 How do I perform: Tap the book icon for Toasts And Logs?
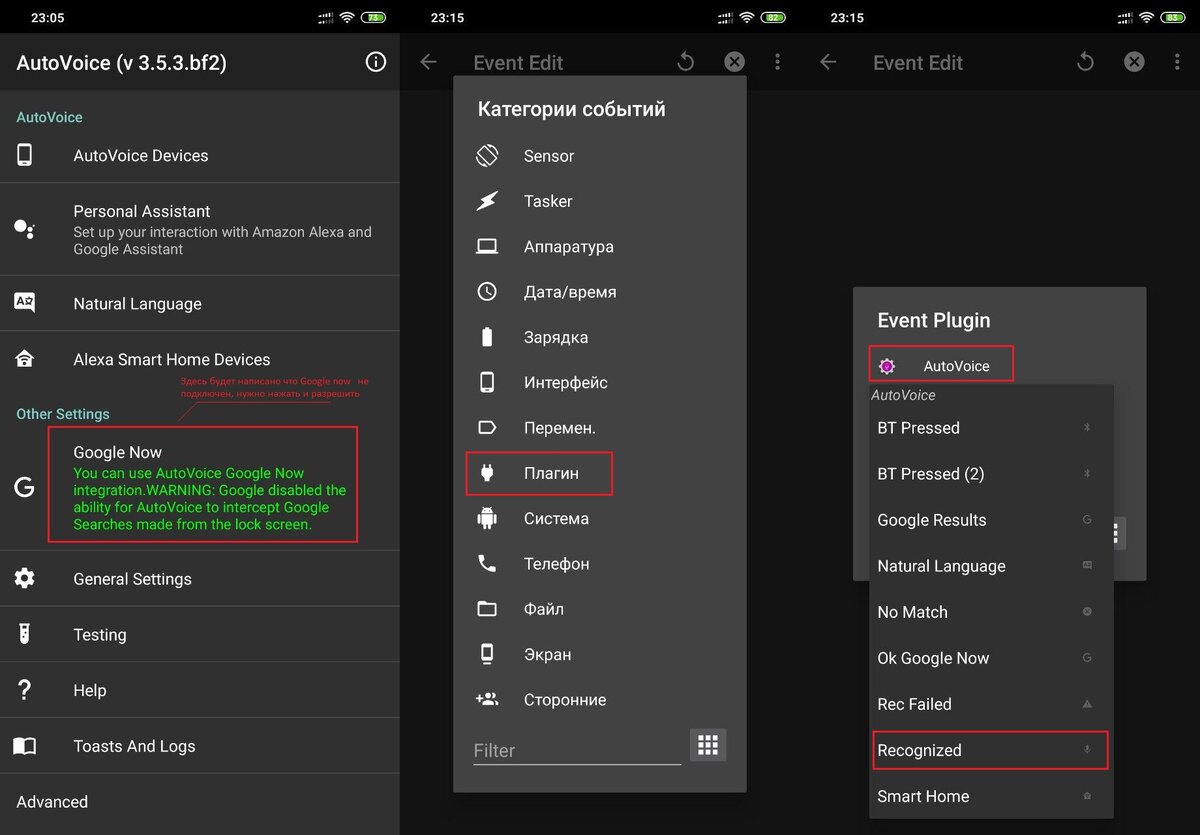tap(24, 746)
